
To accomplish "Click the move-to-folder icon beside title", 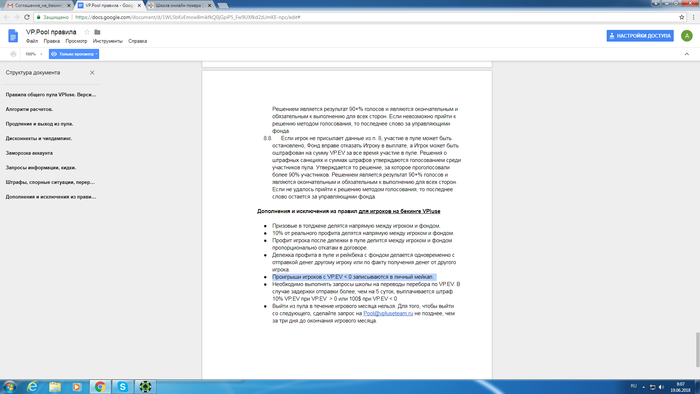I will pyautogui.click(x=97, y=32).
